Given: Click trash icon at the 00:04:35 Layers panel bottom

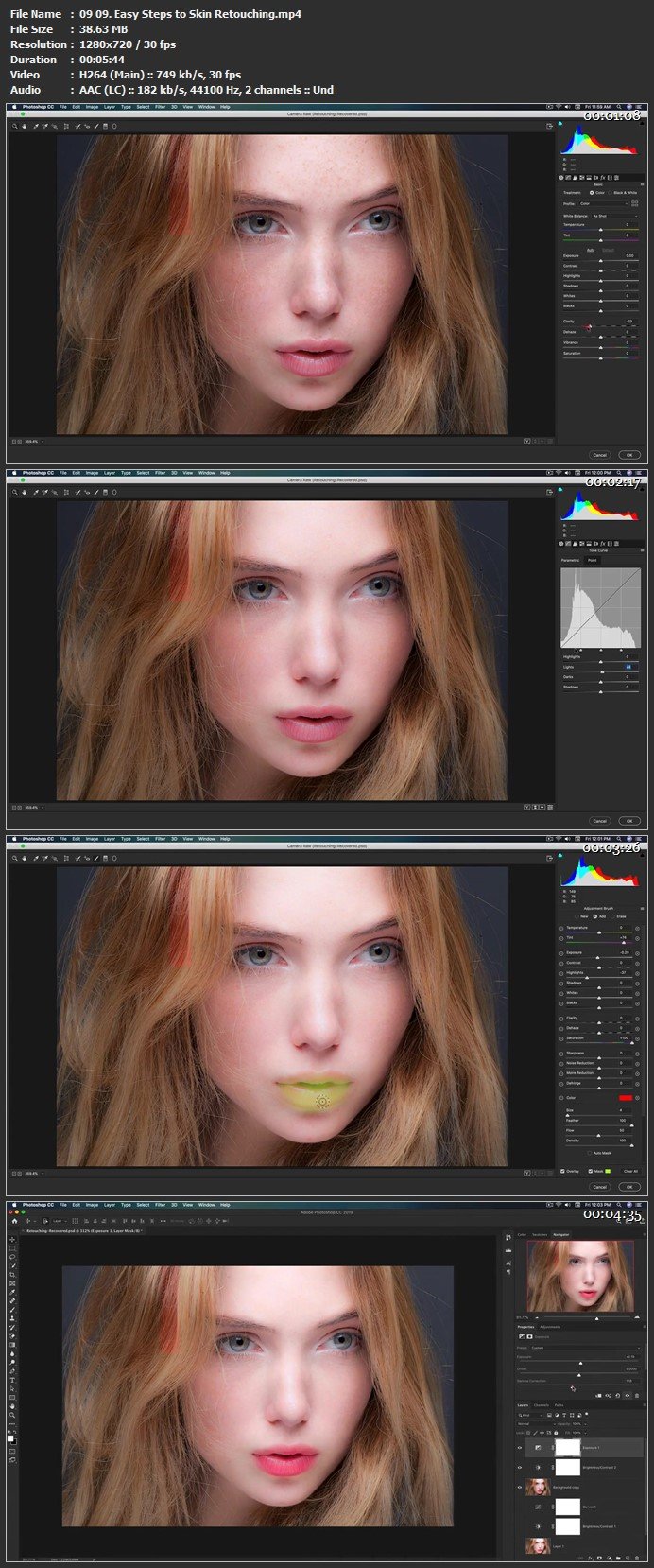Looking at the screenshot, I should click(637, 1558).
